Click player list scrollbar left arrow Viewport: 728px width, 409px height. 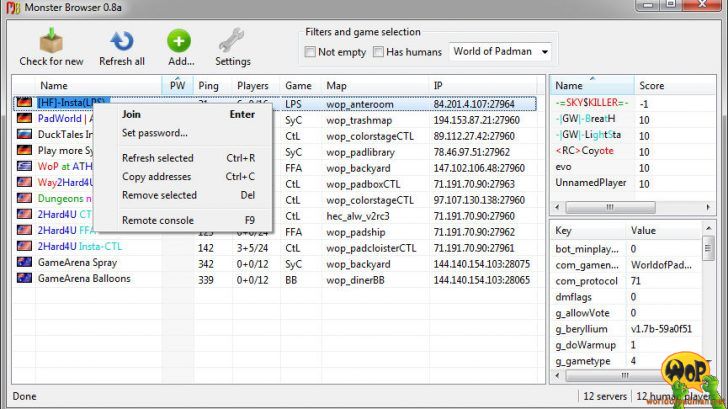point(557,207)
